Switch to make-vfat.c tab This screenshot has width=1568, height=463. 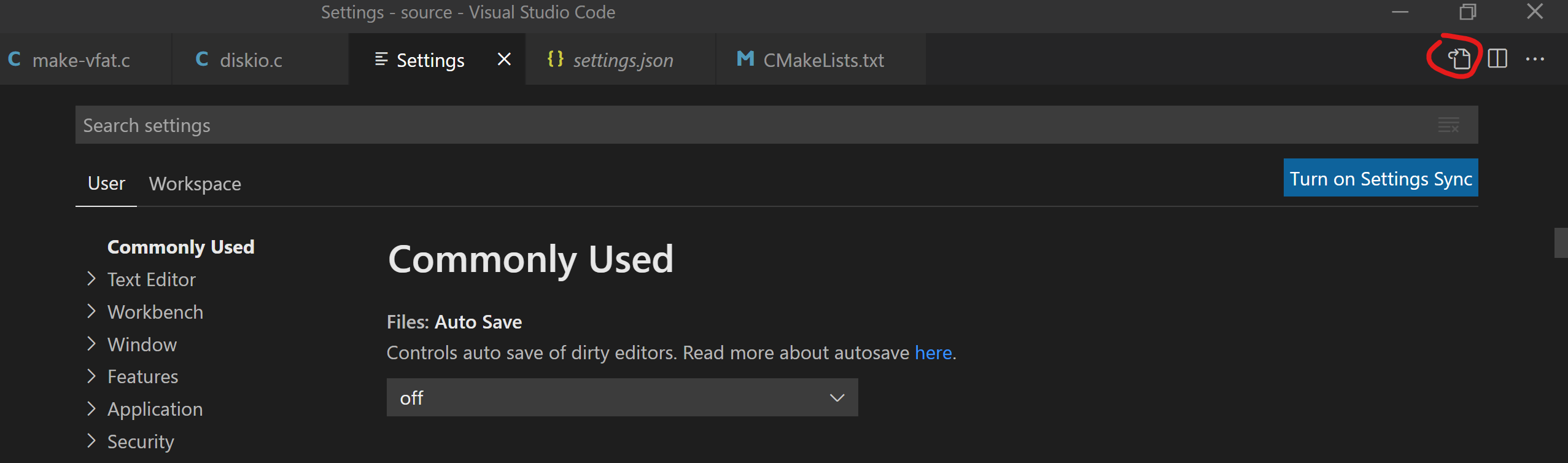(x=85, y=60)
